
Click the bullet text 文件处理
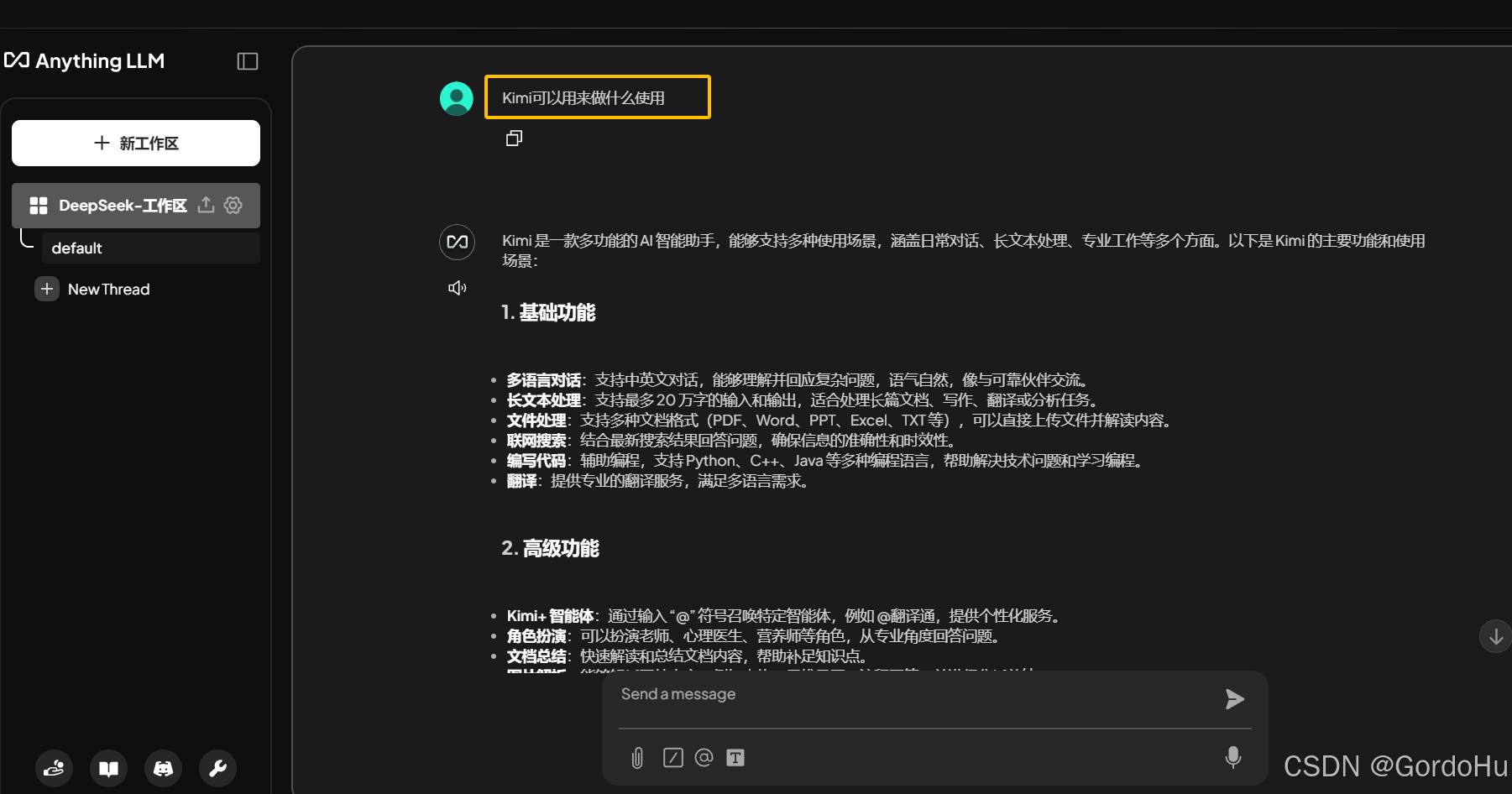[x=536, y=421]
